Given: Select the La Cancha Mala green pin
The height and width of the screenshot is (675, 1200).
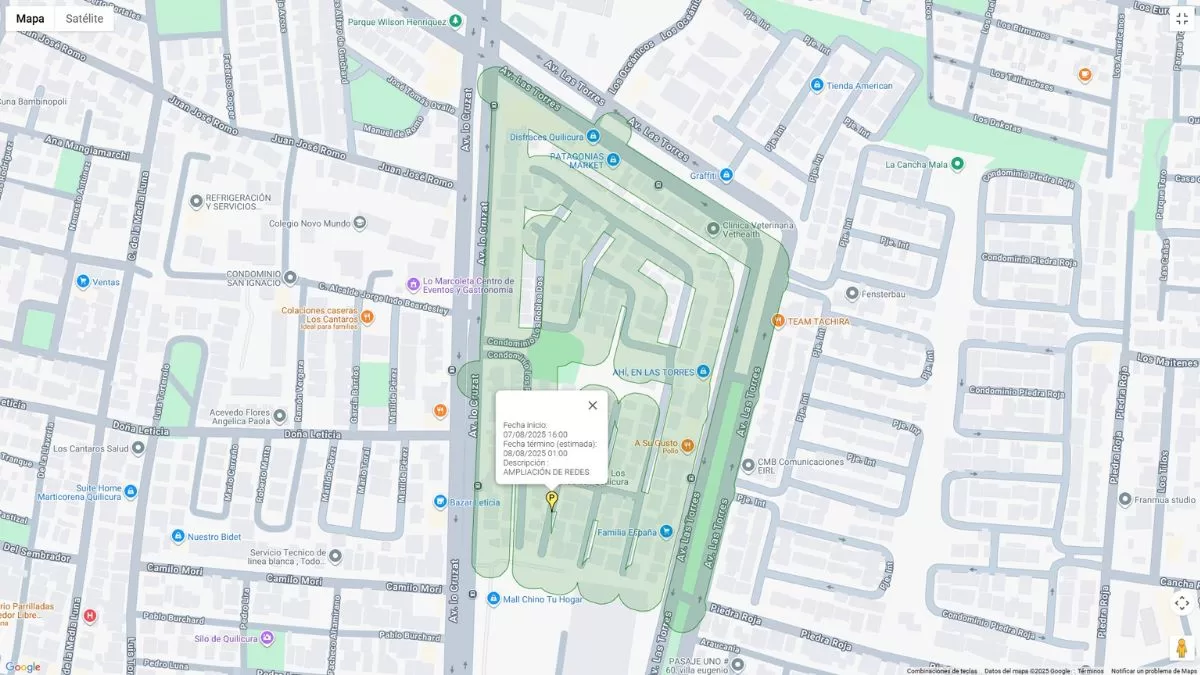Looking at the screenshot, I should pyautogui.click(x=957, y=164).
